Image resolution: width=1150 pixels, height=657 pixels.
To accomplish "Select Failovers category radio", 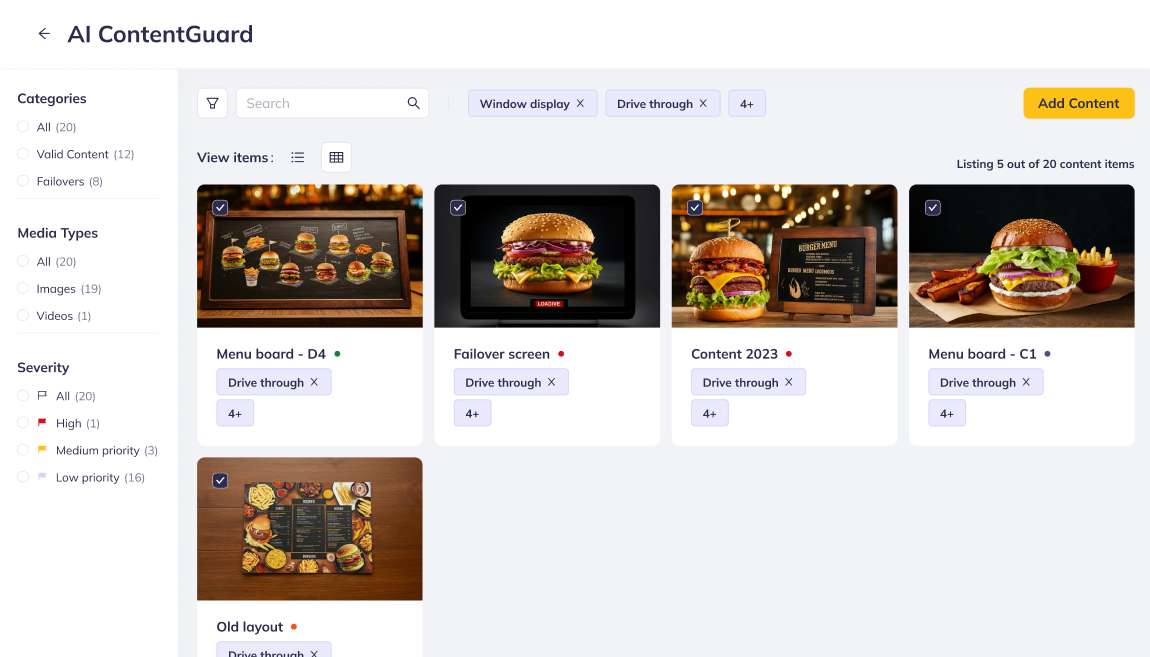I will [x=23, y=180].
